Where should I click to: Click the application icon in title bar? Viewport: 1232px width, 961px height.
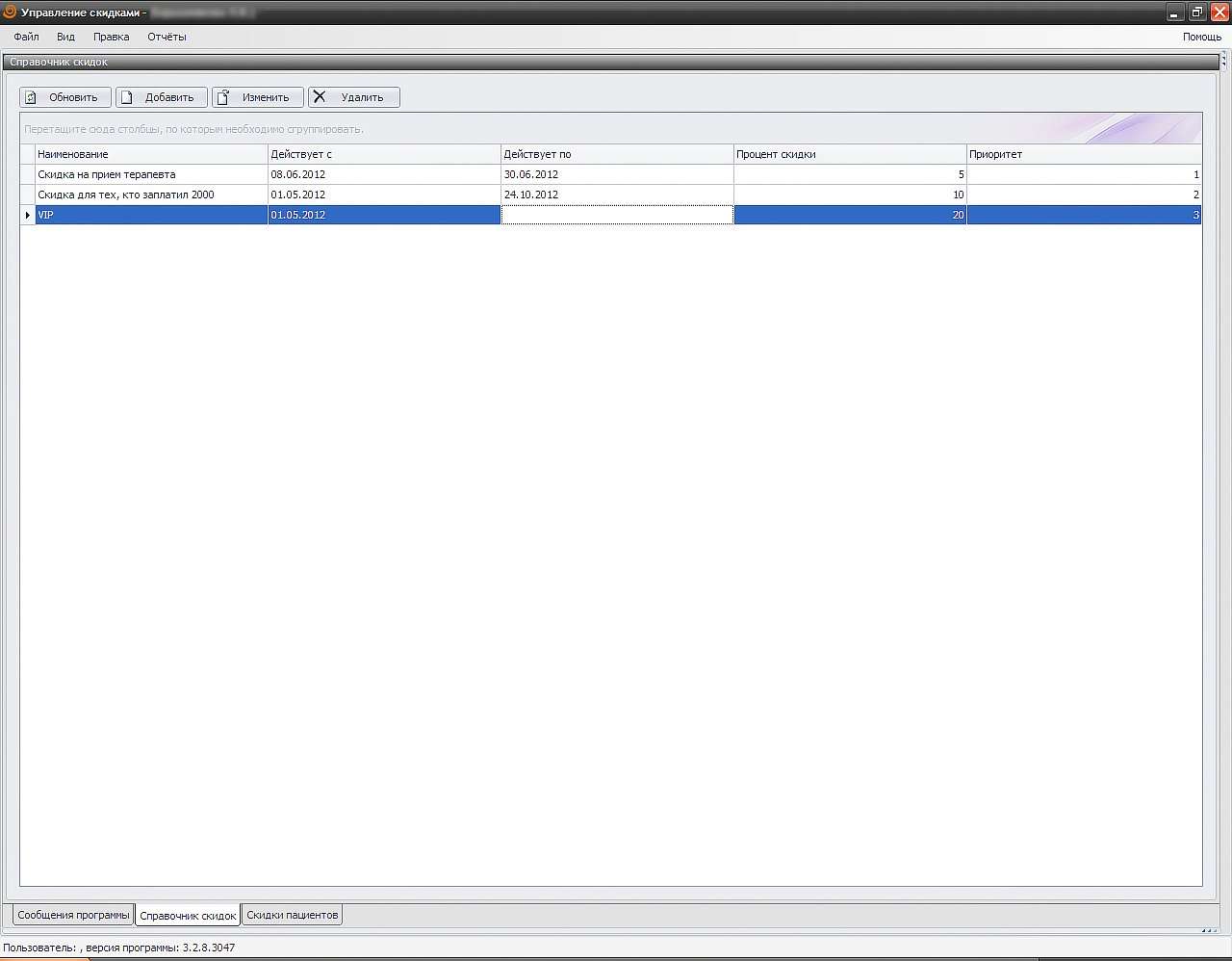pos(10,12)
